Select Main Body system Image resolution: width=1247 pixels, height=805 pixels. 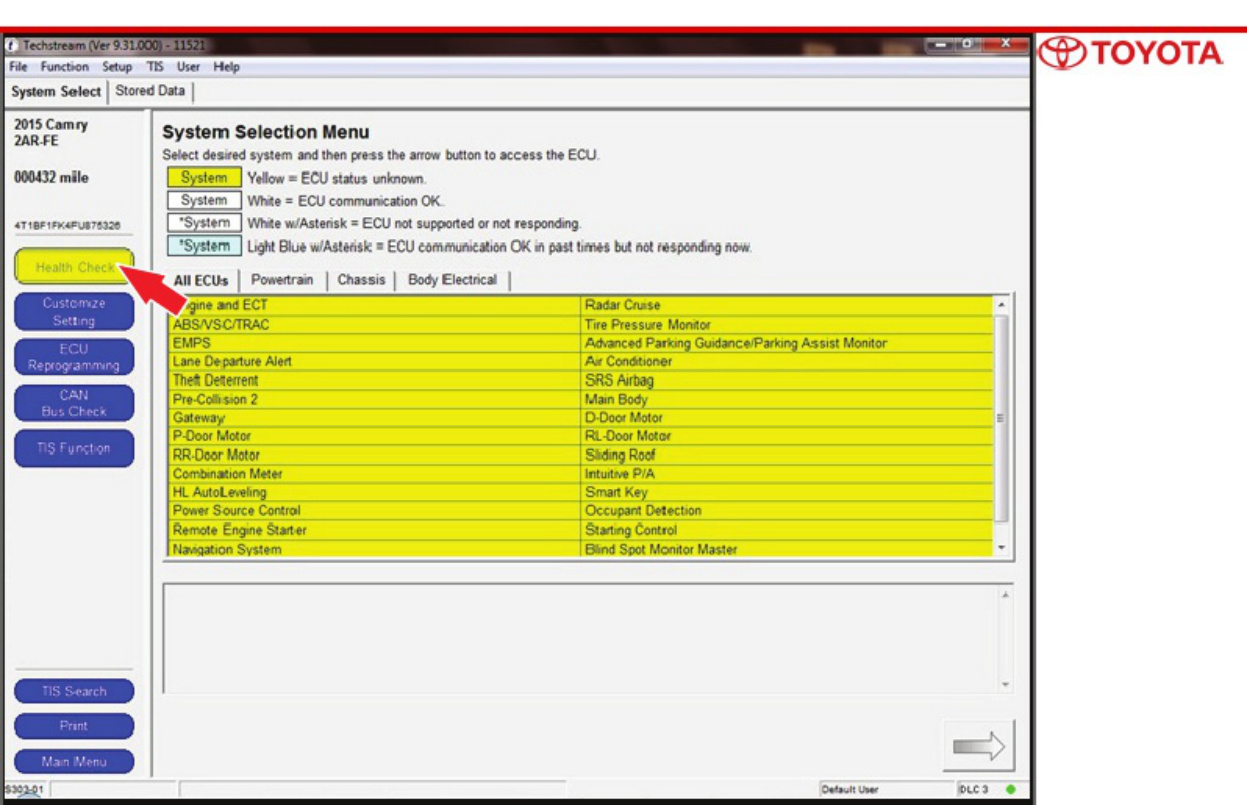[x=787, y=399]
